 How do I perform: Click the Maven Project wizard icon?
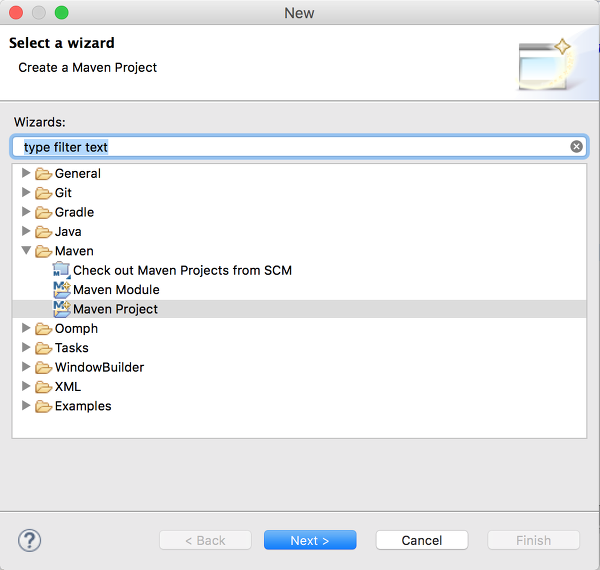[62, 309]
